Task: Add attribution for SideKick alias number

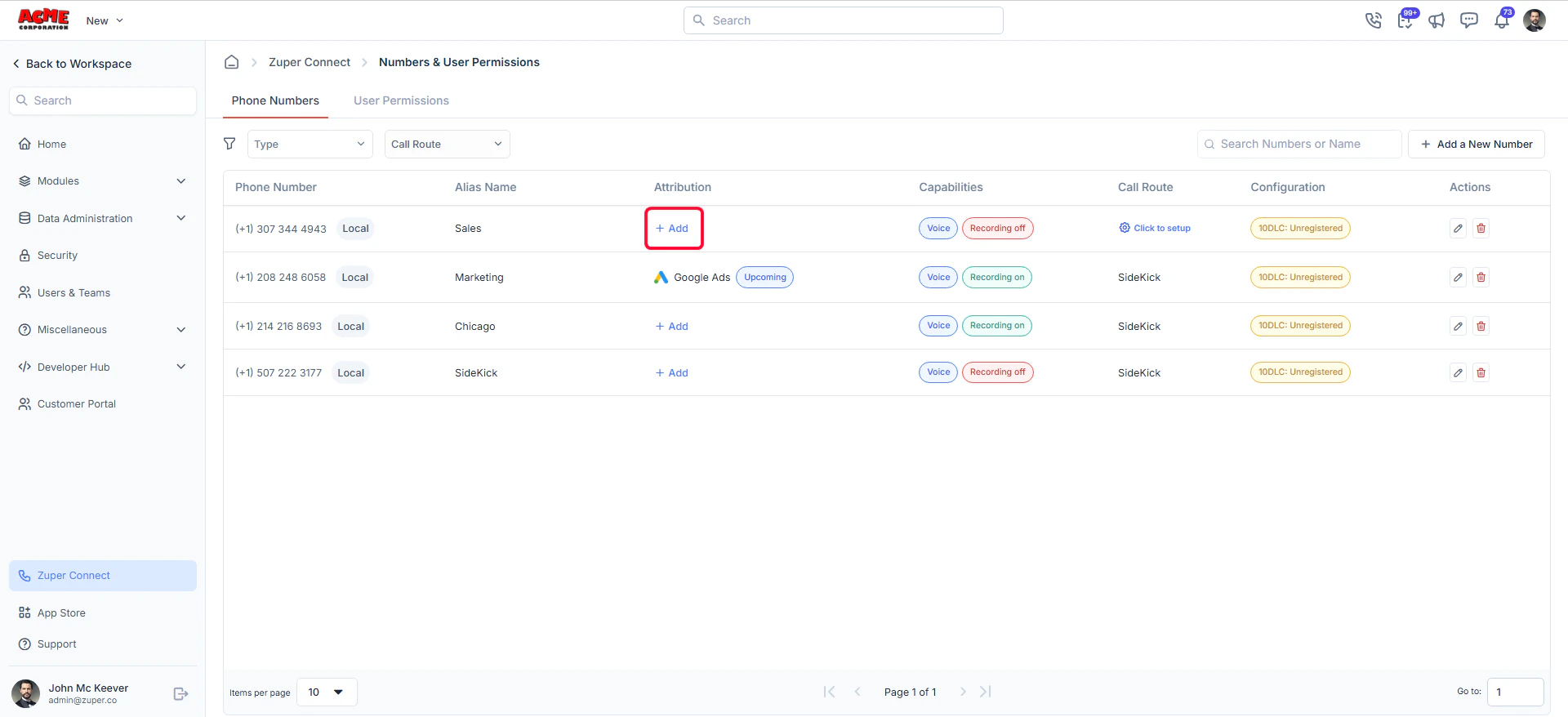Action: point(672,373)
